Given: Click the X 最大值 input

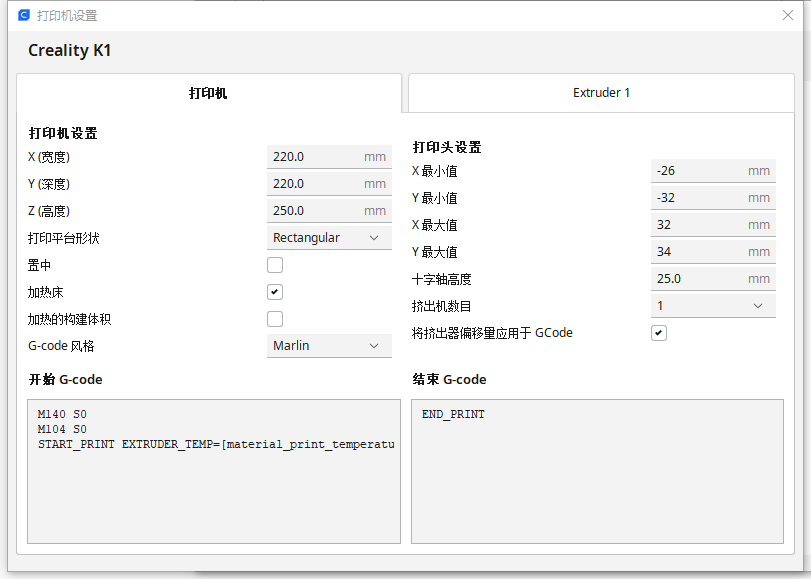Looking at the screenshot, I should pyautogui.click(x=713, y=225).
